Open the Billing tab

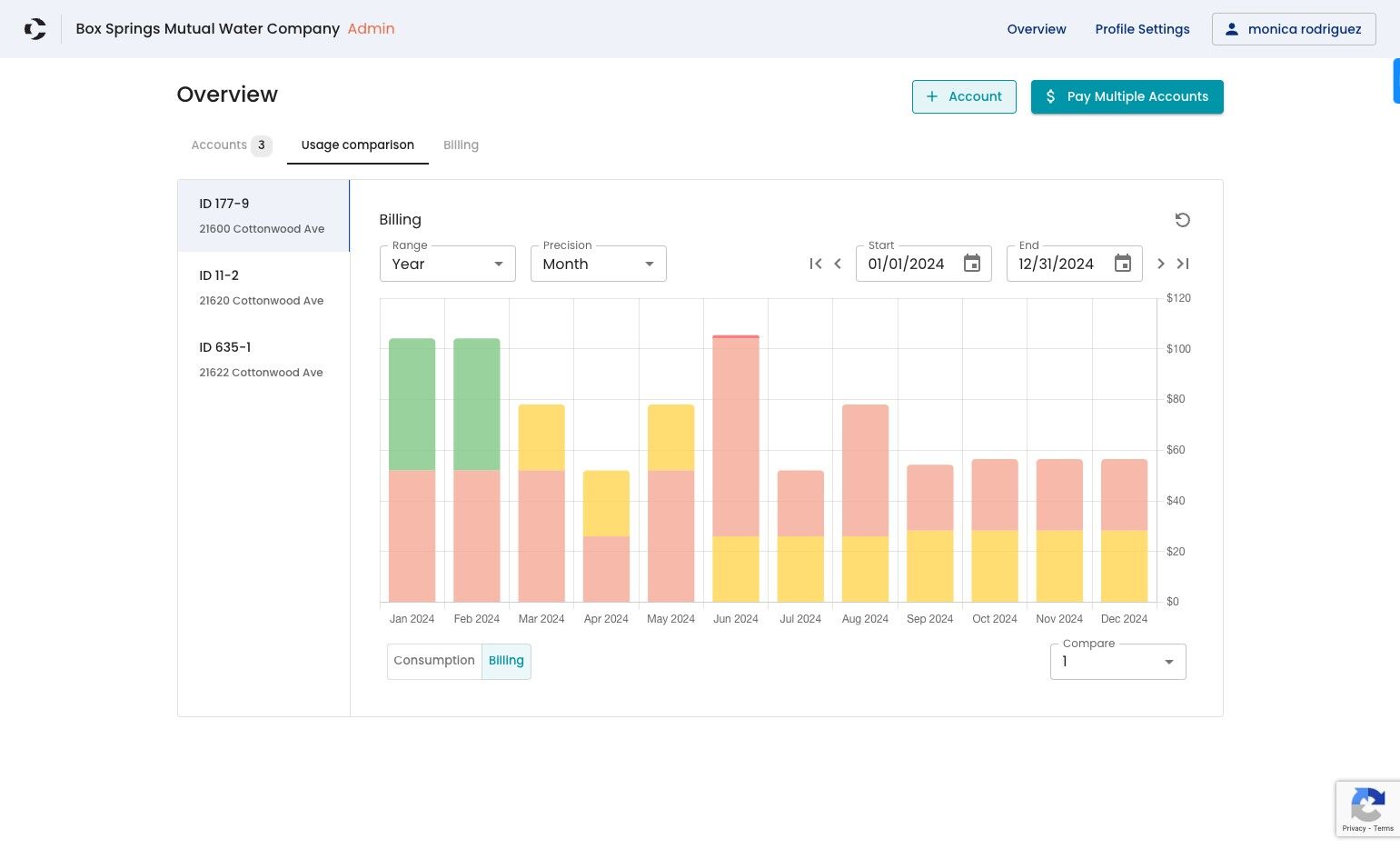(461, 145)
